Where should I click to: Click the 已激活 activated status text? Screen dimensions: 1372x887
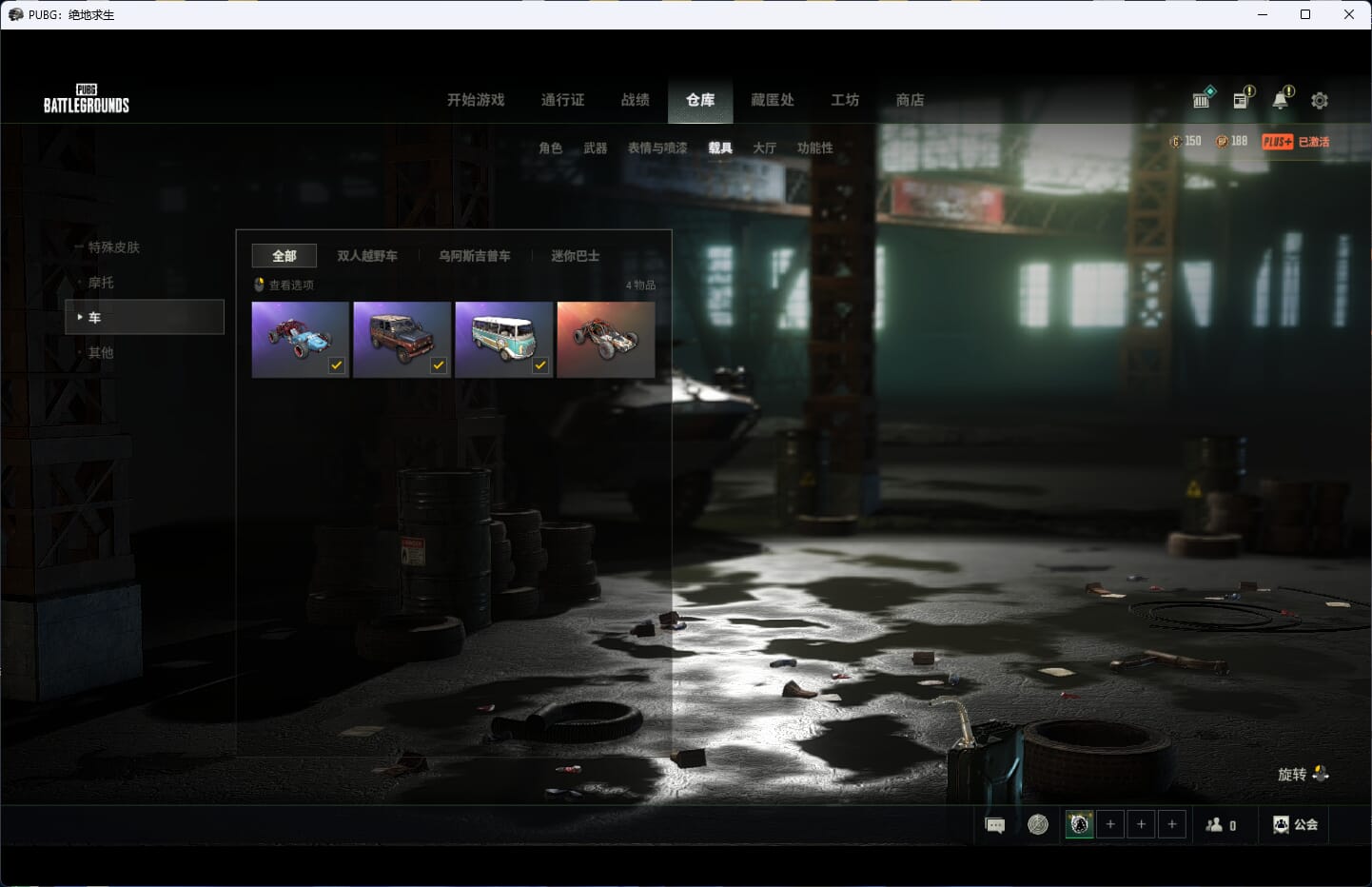[1314, 142]
